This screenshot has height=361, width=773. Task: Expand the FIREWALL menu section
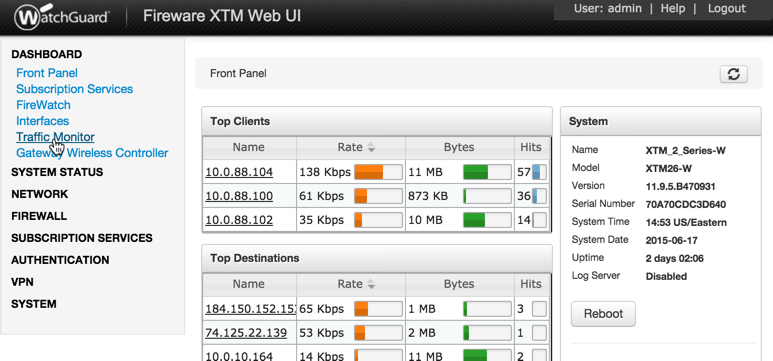pos(39,216)
